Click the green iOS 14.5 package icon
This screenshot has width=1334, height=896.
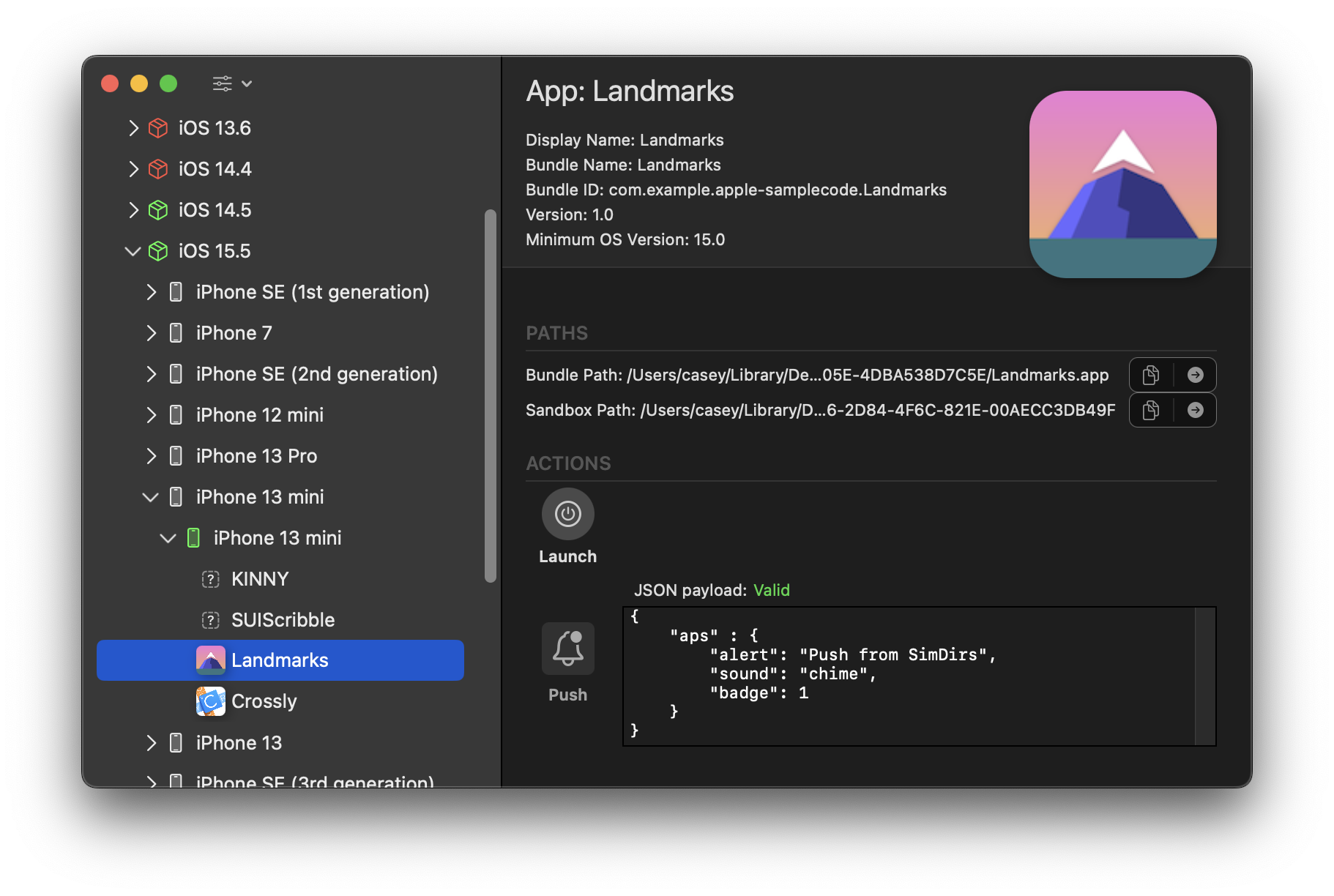point(158,210)
